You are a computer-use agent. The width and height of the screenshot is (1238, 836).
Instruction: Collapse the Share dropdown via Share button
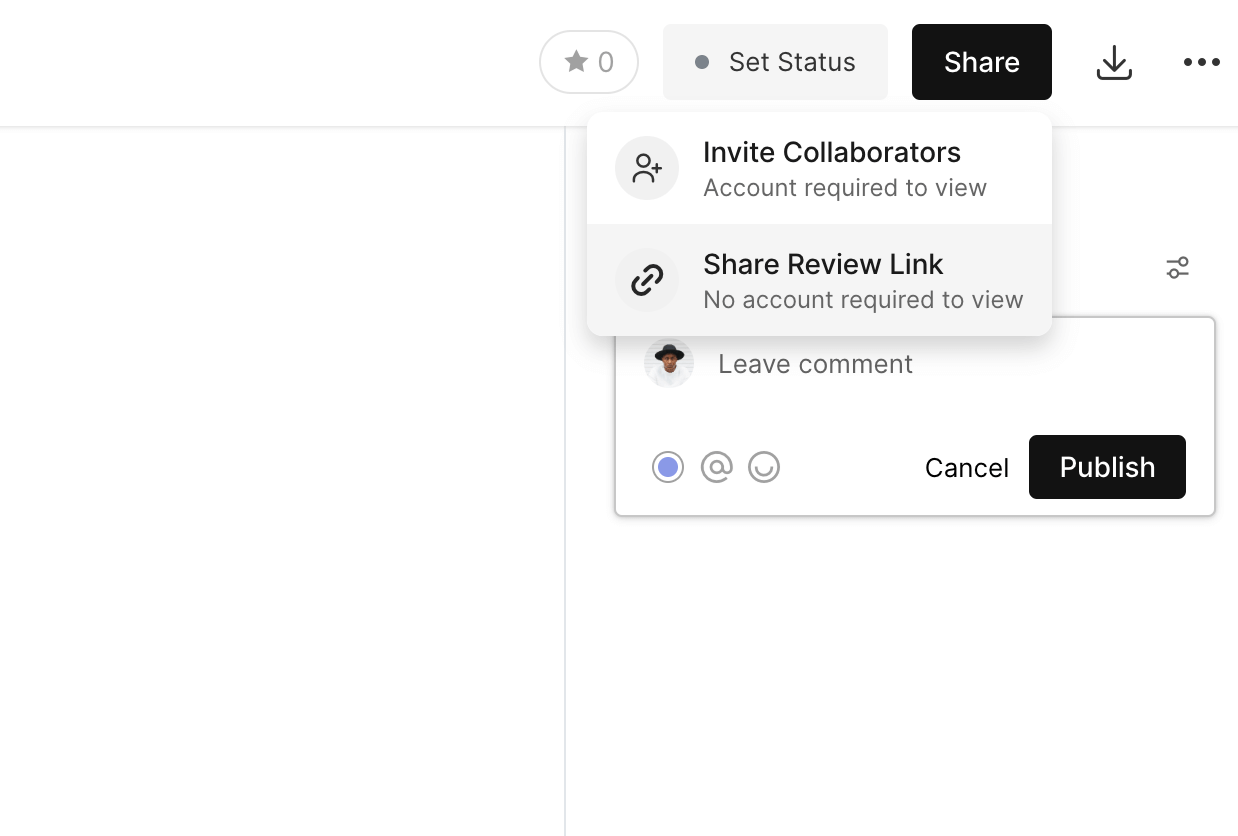tap(981, 62)
